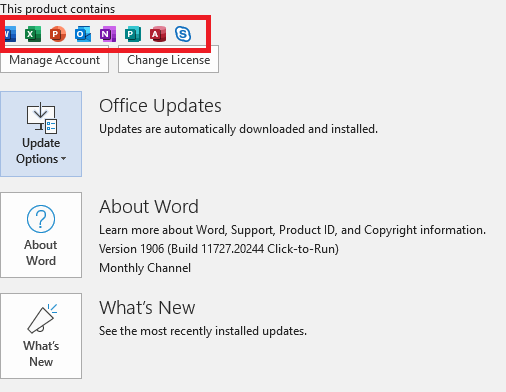
Task: Click the red Access icon
Action: (158, 34)
